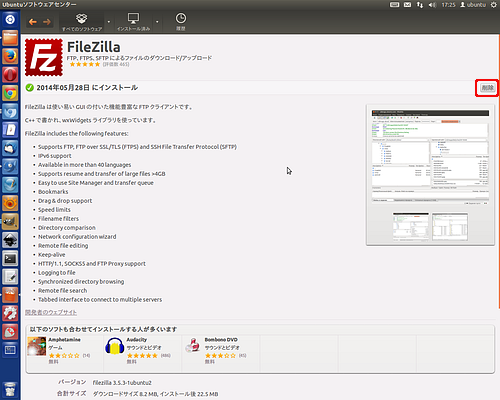Screen dimensions: 500x400
Task: Click the FileZilla star rating
Action: click(x=85, y=64)
